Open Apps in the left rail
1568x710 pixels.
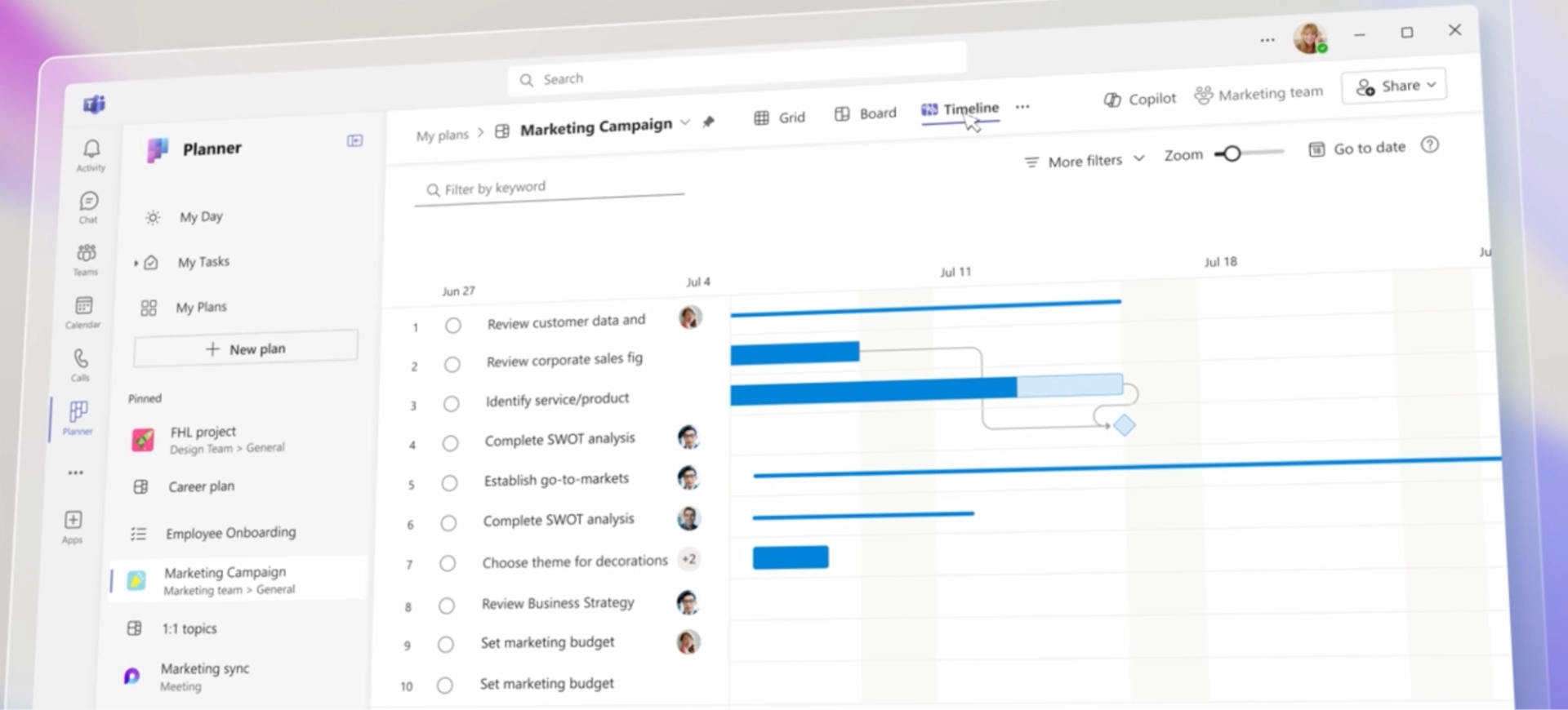click(73, 521)
